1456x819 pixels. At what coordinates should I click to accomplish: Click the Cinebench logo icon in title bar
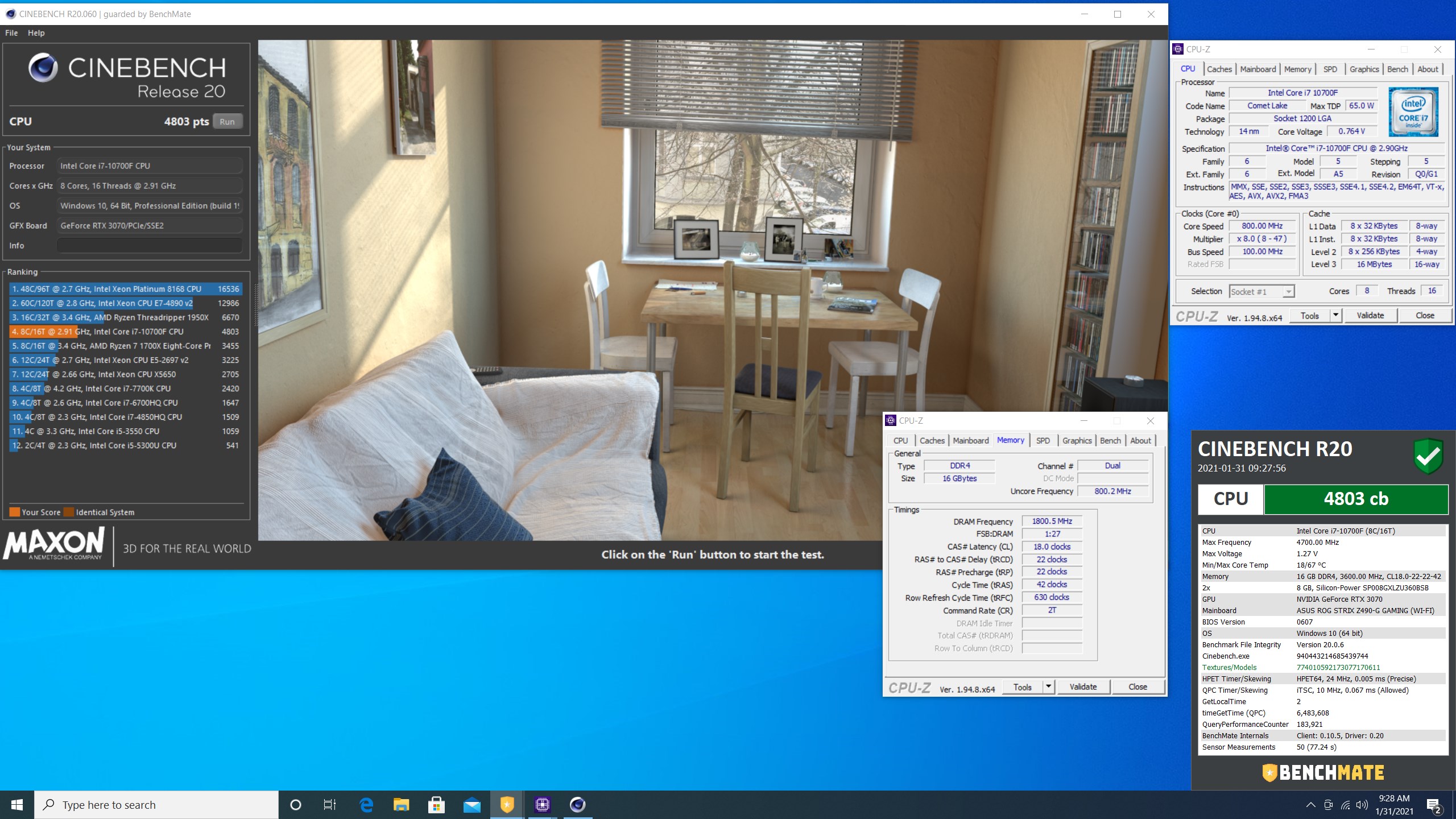pos(10,14)
